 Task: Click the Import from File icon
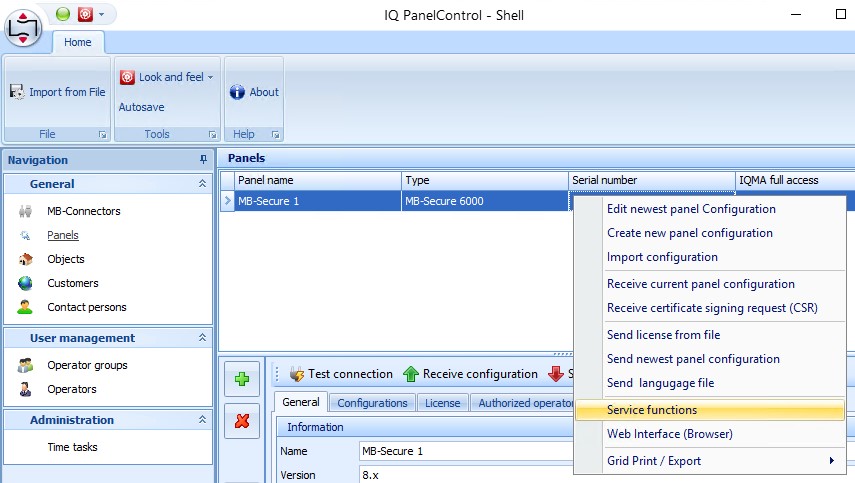(17, 92)
